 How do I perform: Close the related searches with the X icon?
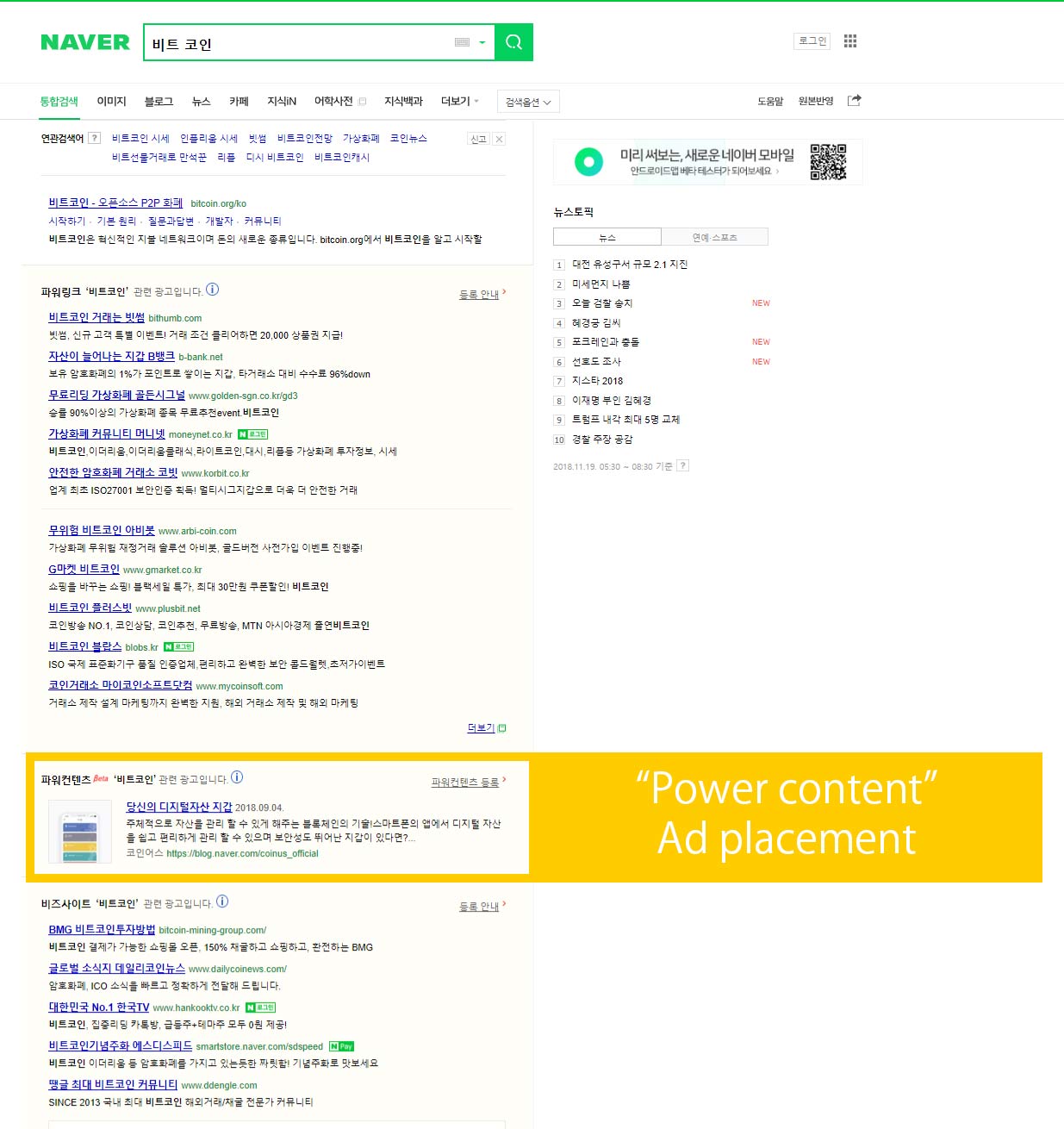tap(499, 139)
